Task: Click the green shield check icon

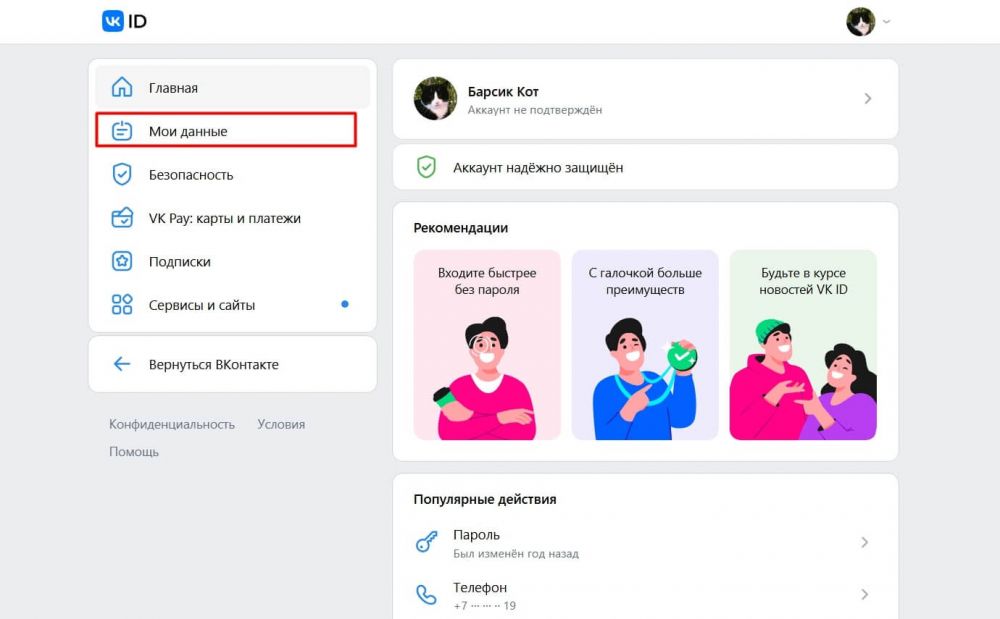Action: point(426,167)
